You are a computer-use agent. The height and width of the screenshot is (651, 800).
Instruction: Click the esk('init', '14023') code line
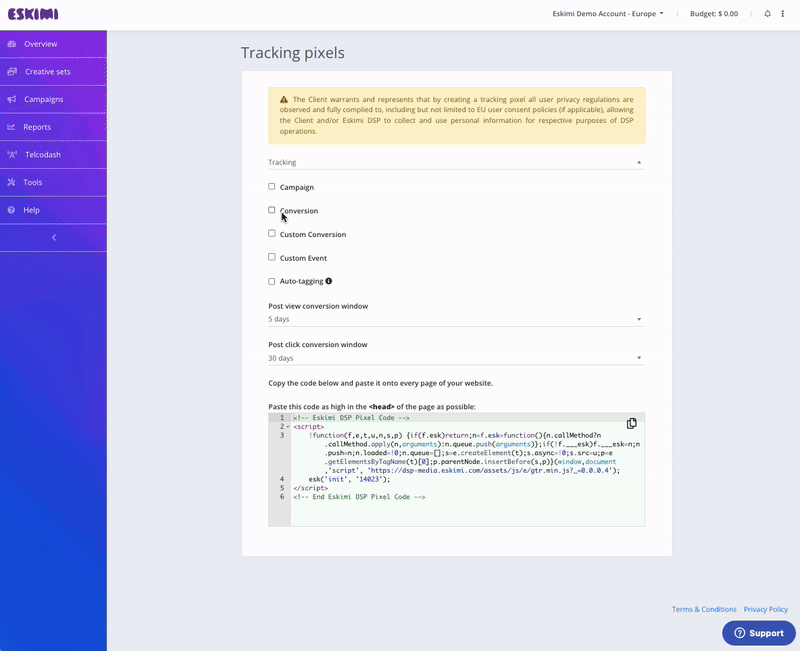349,479
